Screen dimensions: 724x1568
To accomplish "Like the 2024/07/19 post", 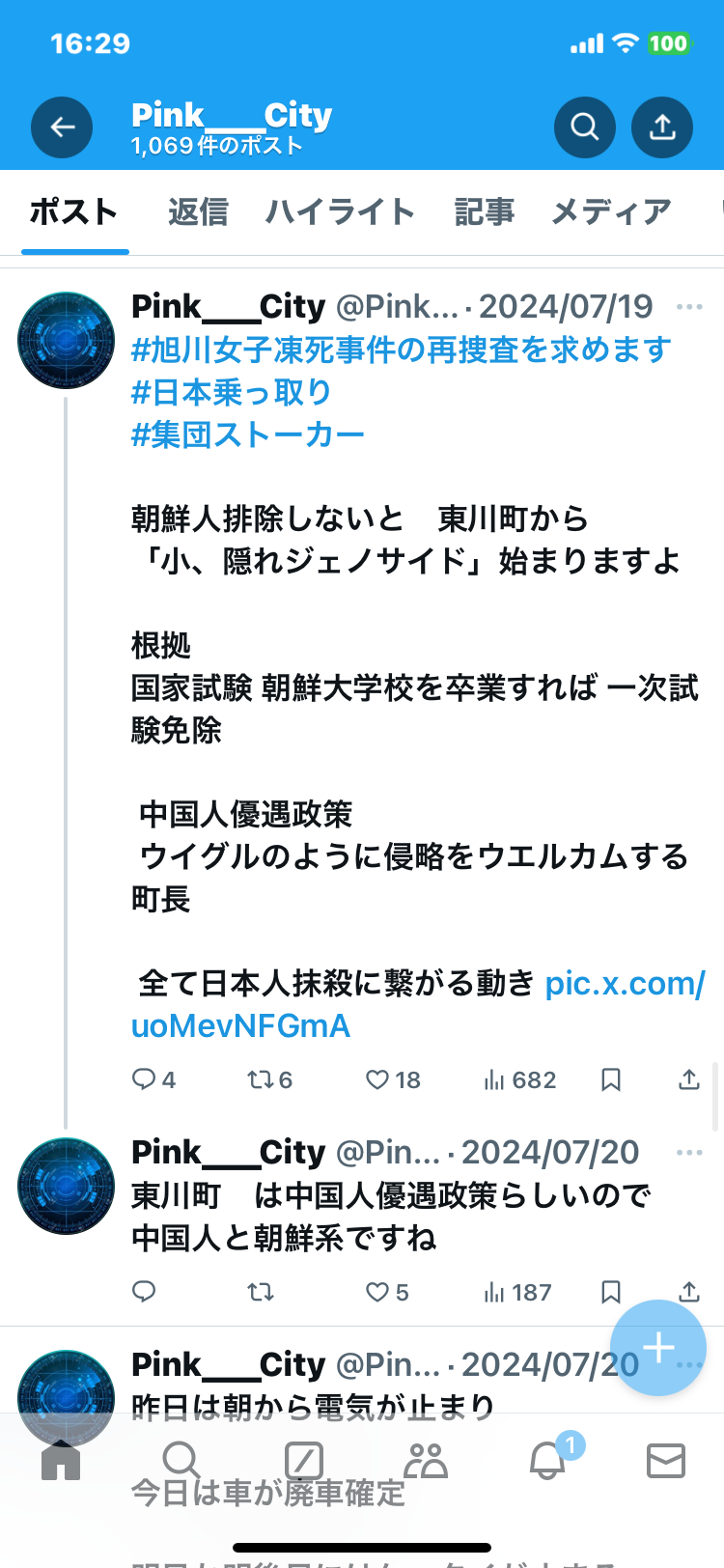I will [x=377, y=1079].
